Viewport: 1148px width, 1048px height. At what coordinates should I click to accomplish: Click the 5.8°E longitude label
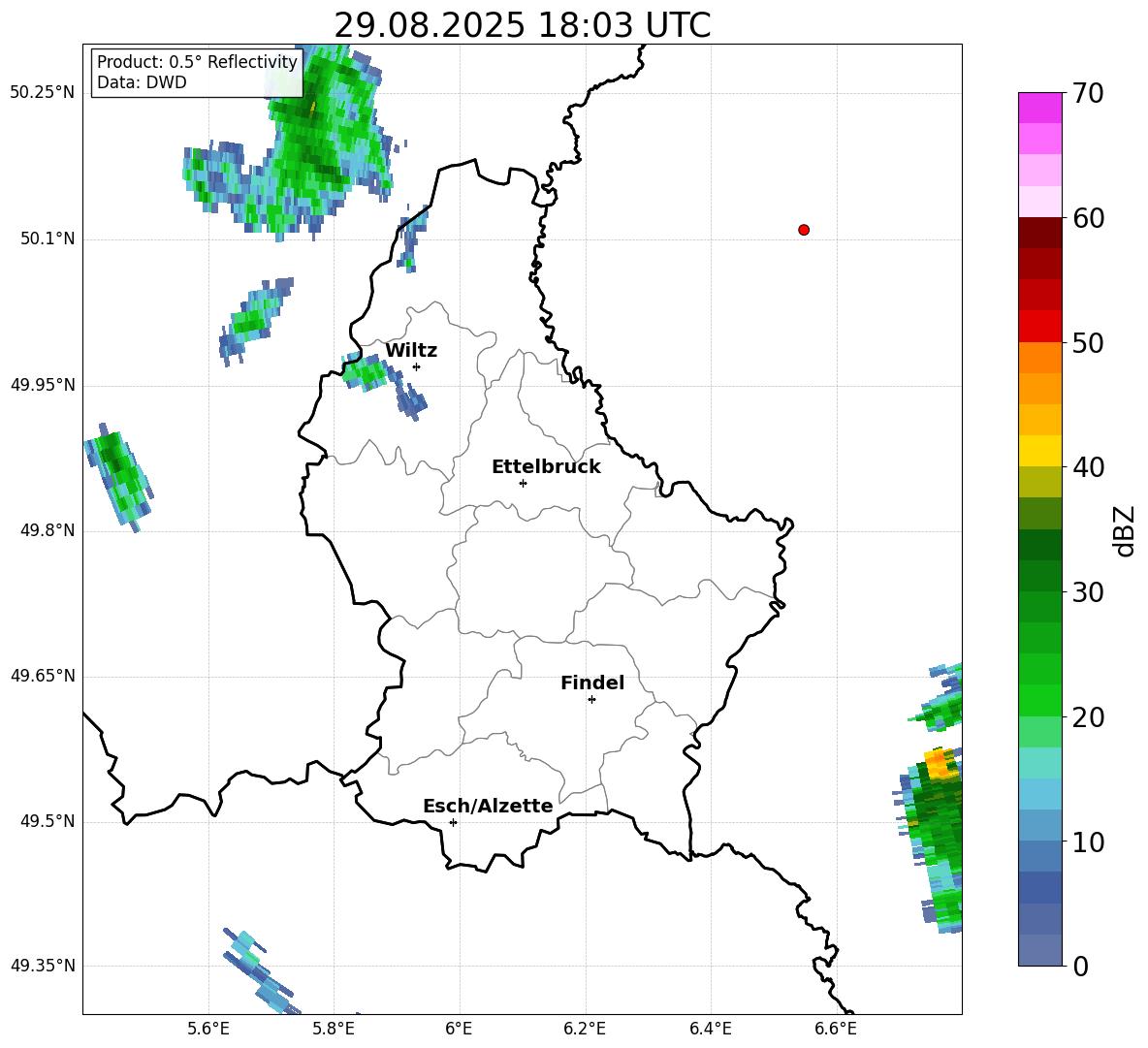click(x=334, y=1029)
